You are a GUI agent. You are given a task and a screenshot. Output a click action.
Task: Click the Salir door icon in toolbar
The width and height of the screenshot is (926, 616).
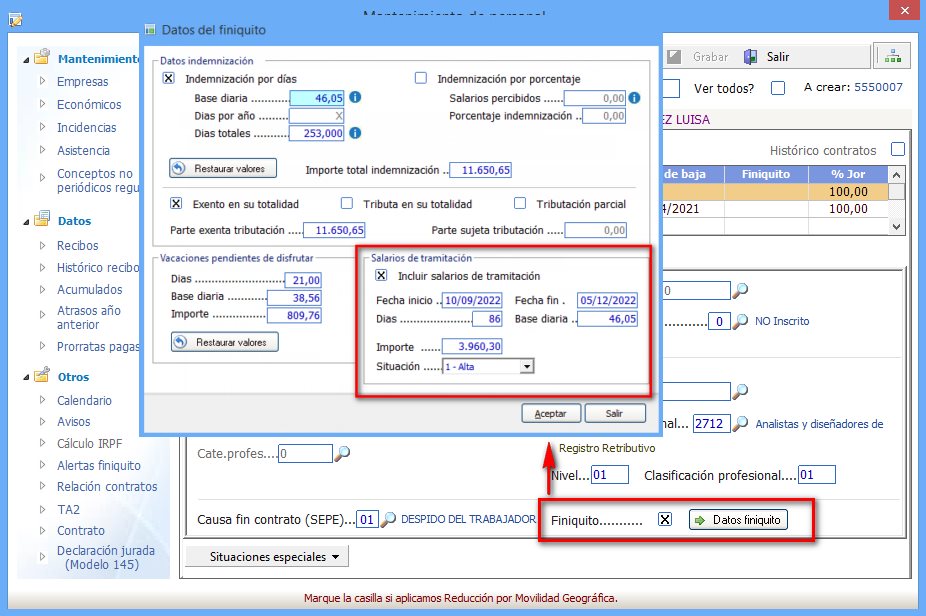tap(750, 57)
